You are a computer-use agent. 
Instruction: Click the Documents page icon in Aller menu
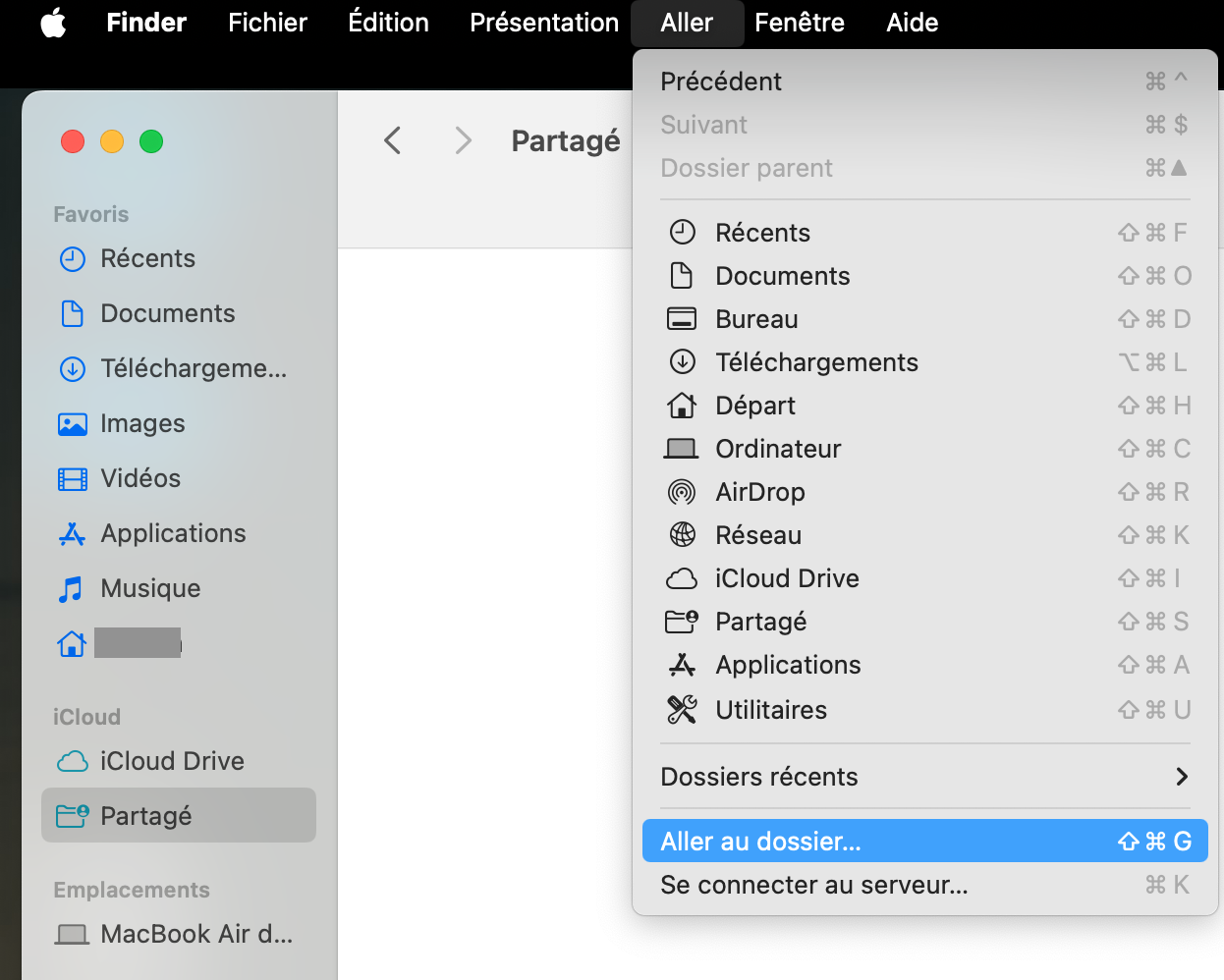[x=682, y=276]
